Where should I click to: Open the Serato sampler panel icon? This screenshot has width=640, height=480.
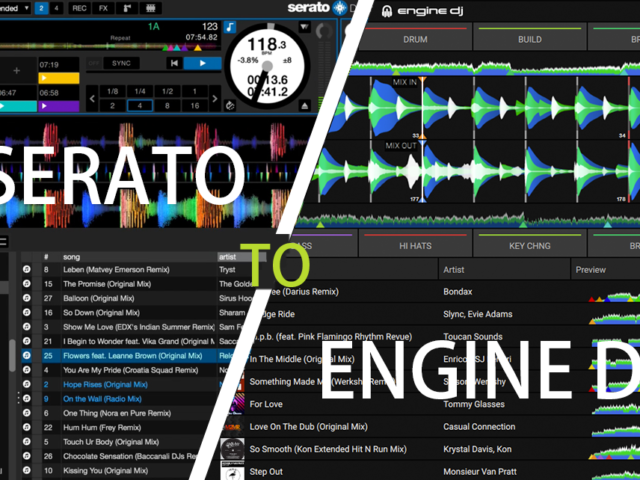[127, 8]
